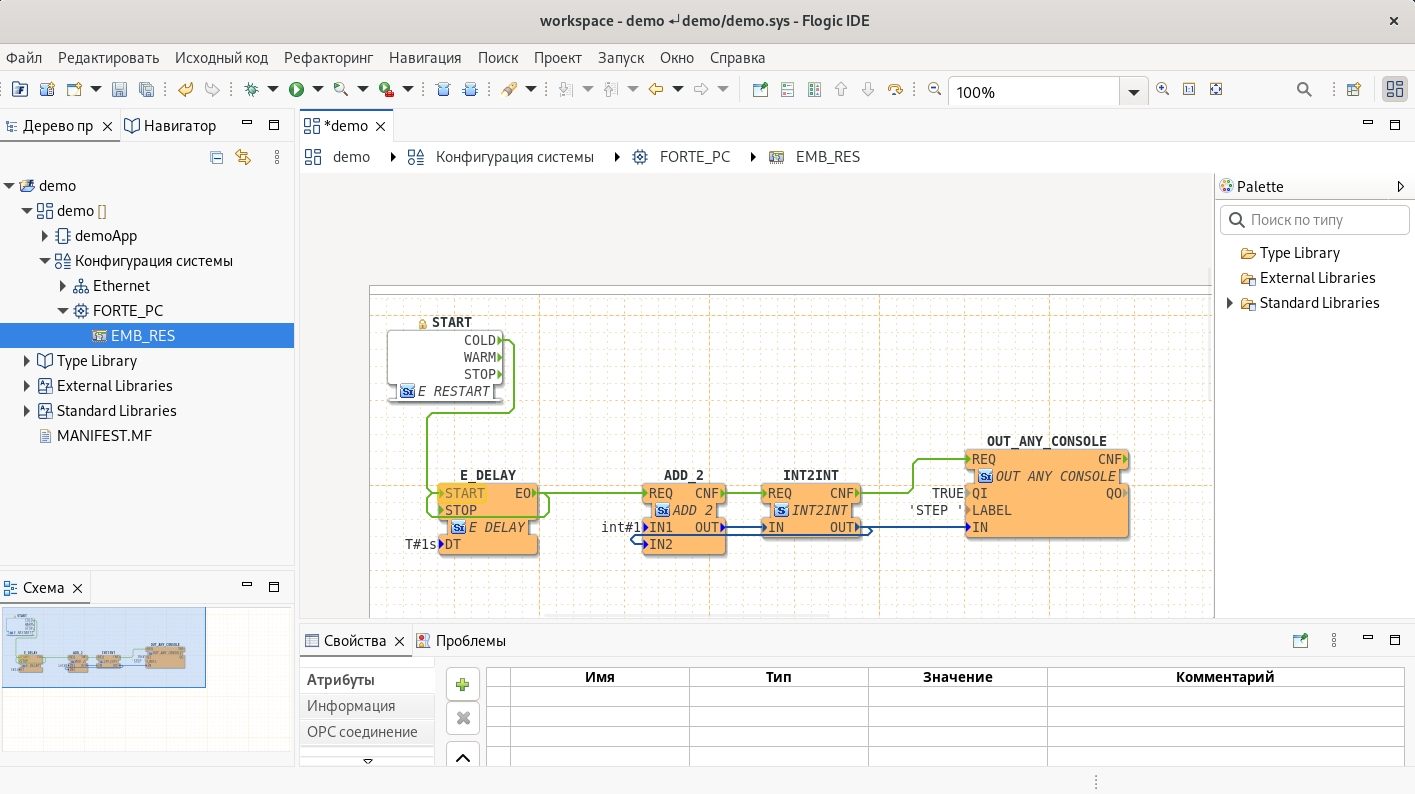Click the Undo arrow toolbar icon

[x=185, y=90]
